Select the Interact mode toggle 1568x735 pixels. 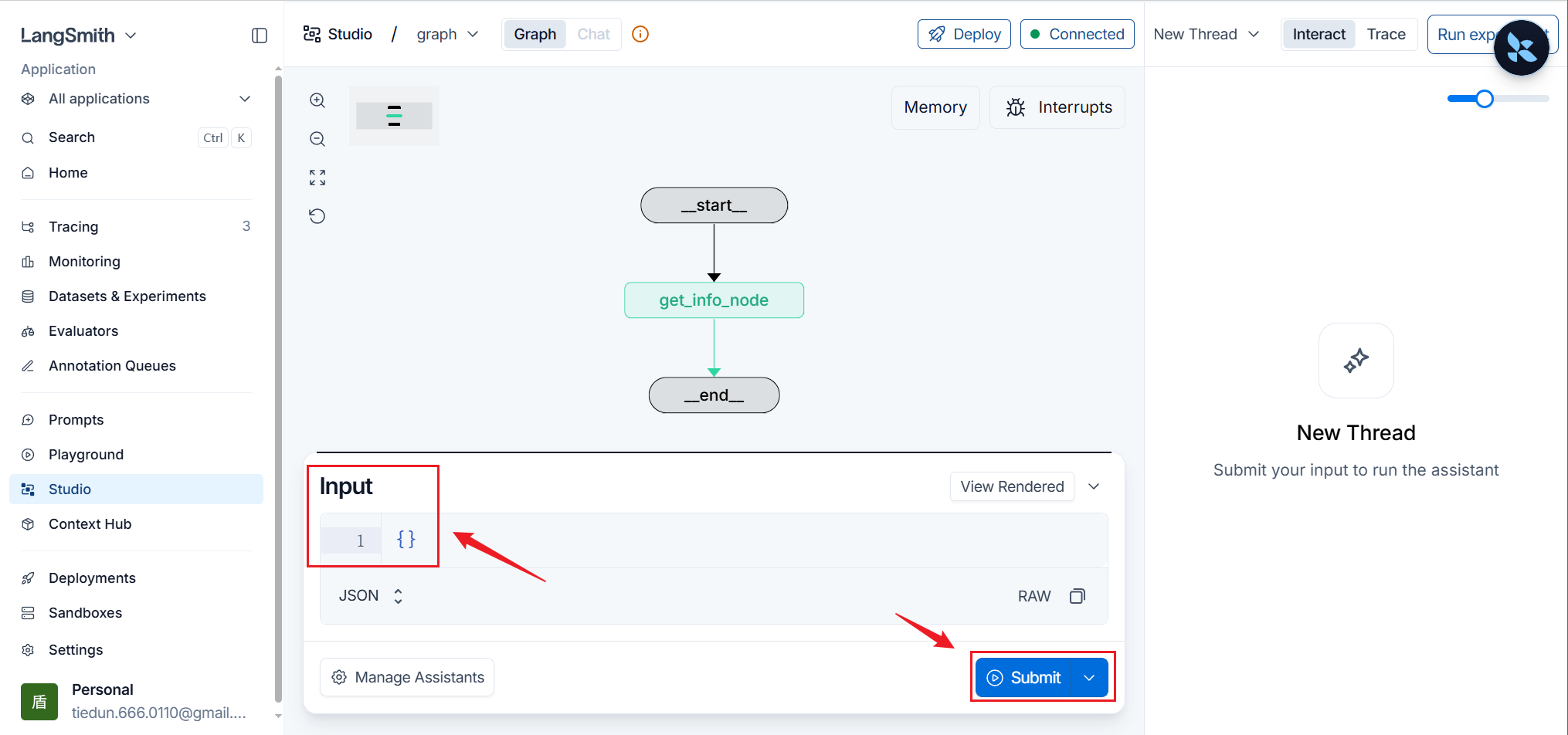coord(1319,34)
